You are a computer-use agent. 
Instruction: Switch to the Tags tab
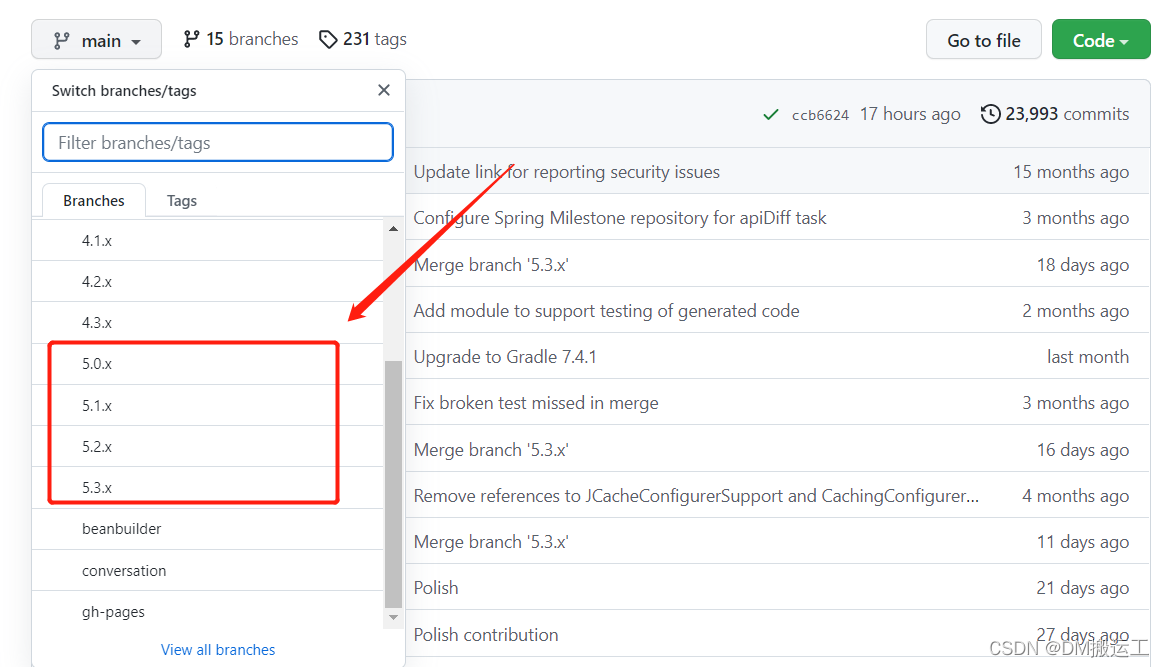coord(182,200)
